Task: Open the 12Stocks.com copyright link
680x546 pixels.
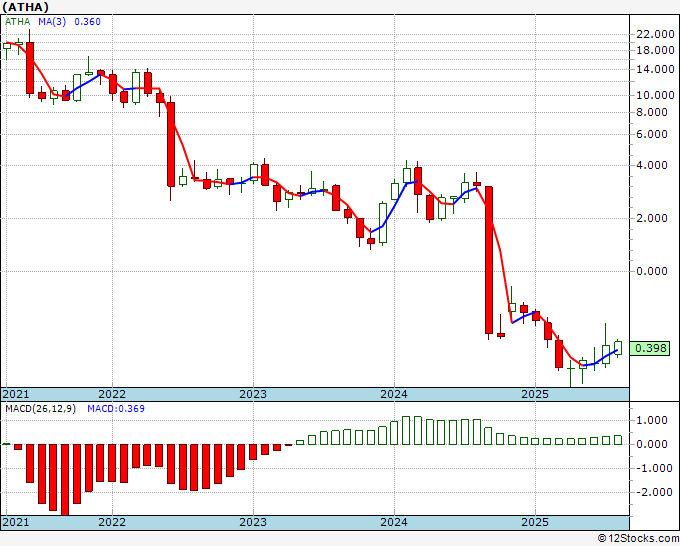Action: pyautogui.click(x=638, y=539)
